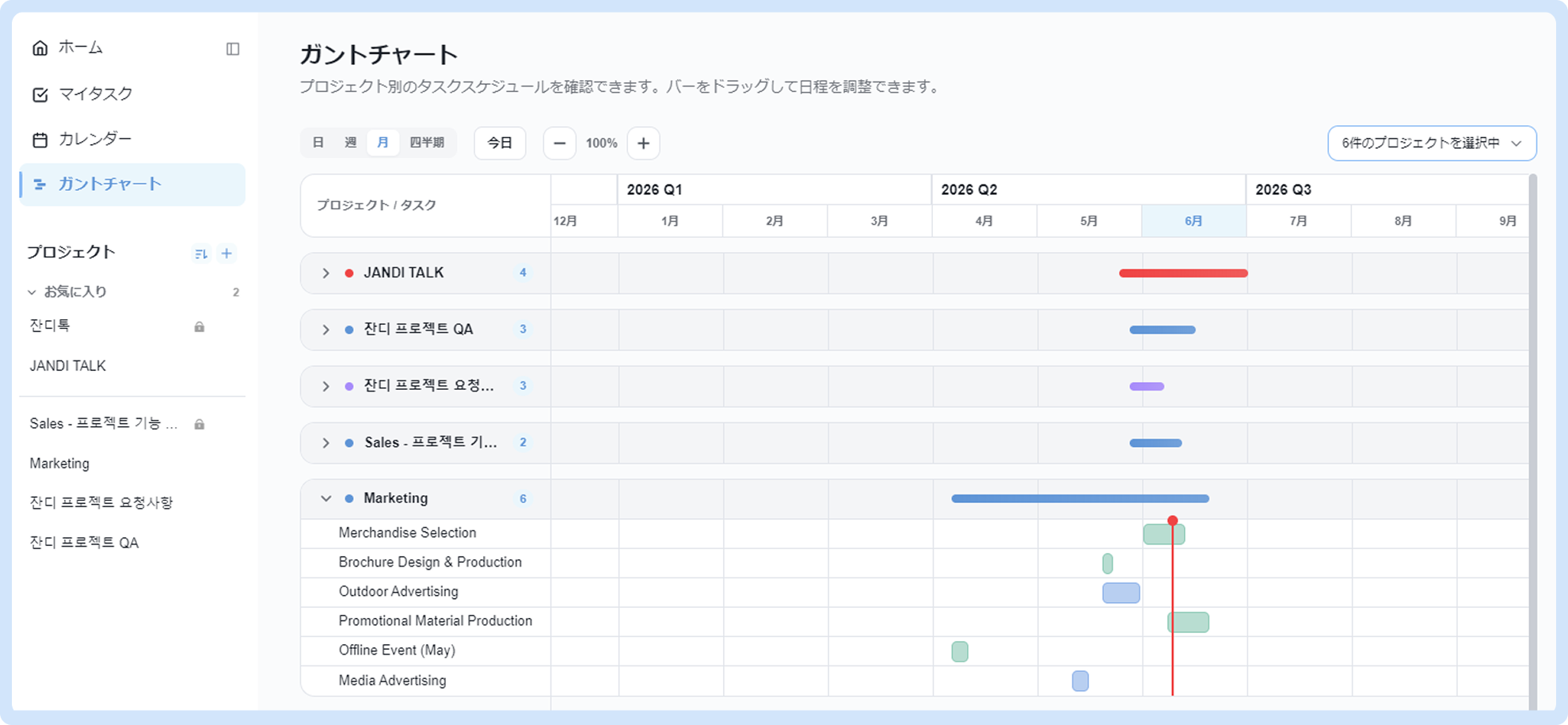1568x725 pixels.
Task: Click the Promotional Material Production task bar
Action: (1188, 622)
